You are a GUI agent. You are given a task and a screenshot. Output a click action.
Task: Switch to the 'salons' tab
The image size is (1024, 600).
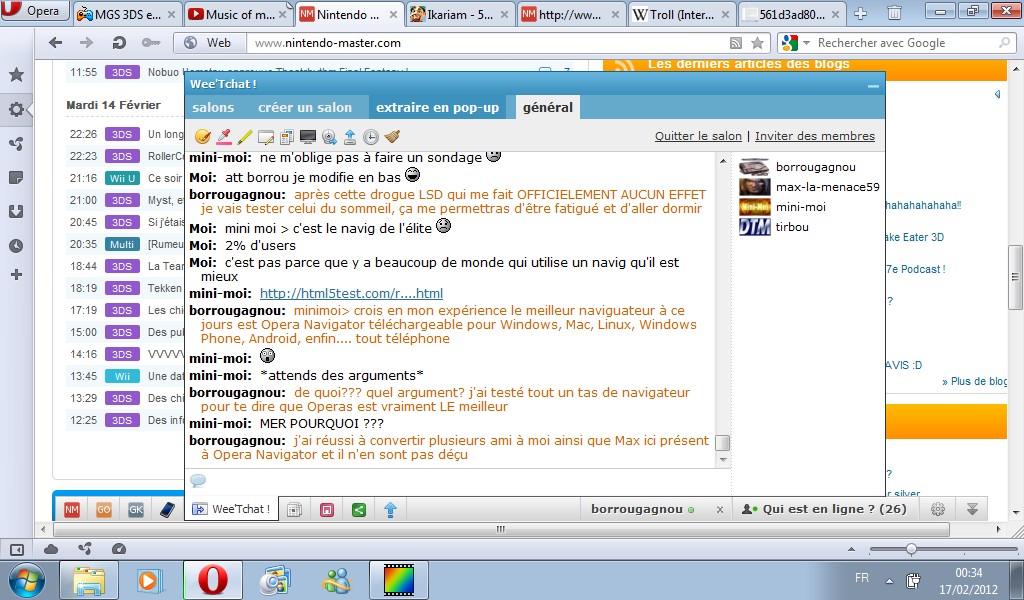point(213,108)
